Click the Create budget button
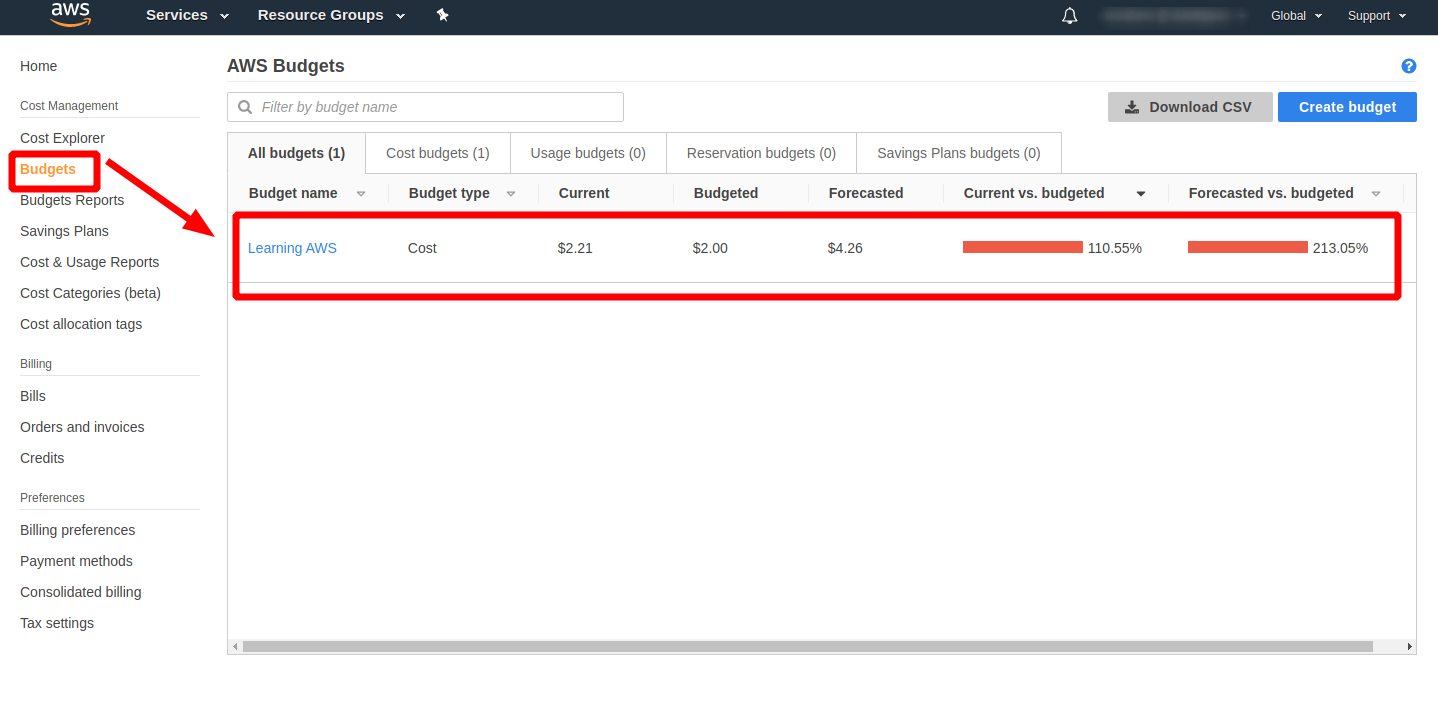 click(1347, 107)
